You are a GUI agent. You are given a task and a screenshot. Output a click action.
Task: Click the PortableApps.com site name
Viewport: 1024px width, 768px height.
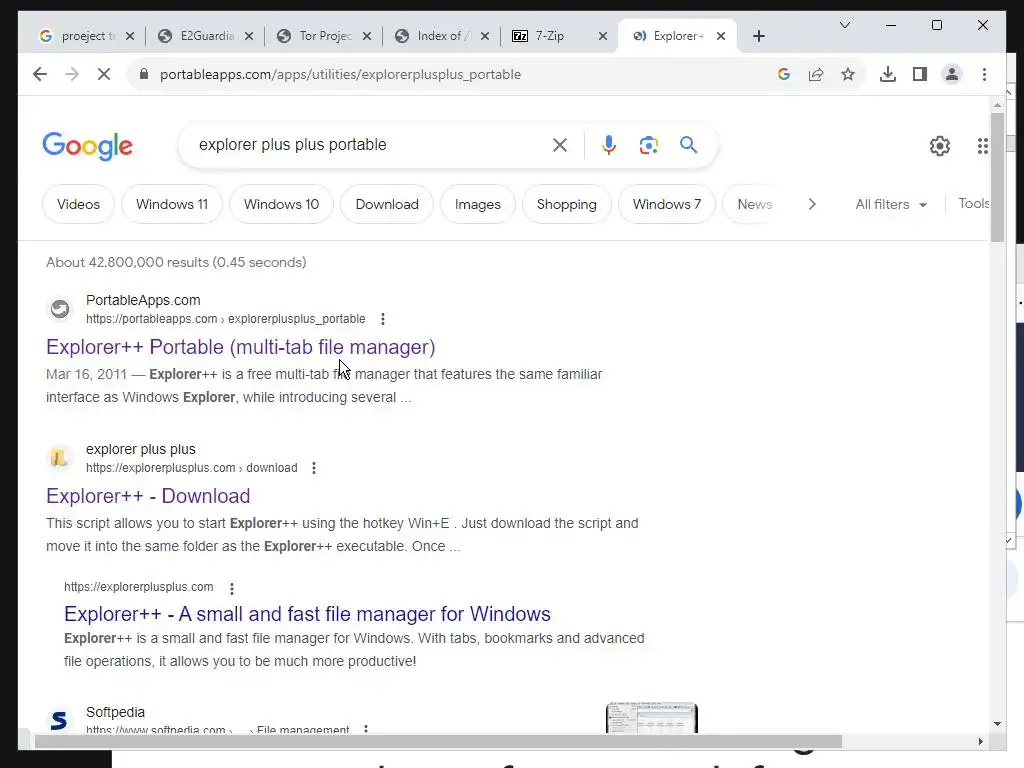tap(143, 300)
